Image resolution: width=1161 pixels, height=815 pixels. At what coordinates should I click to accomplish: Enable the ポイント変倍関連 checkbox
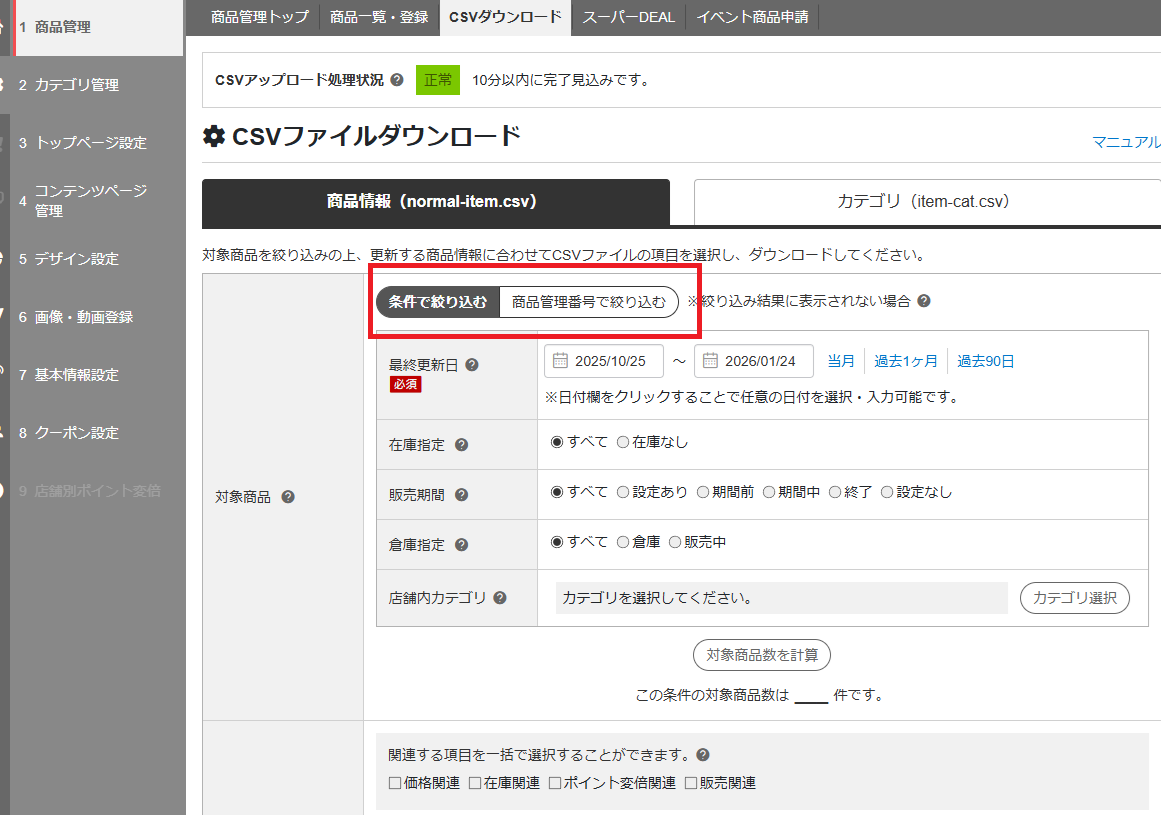556,783
